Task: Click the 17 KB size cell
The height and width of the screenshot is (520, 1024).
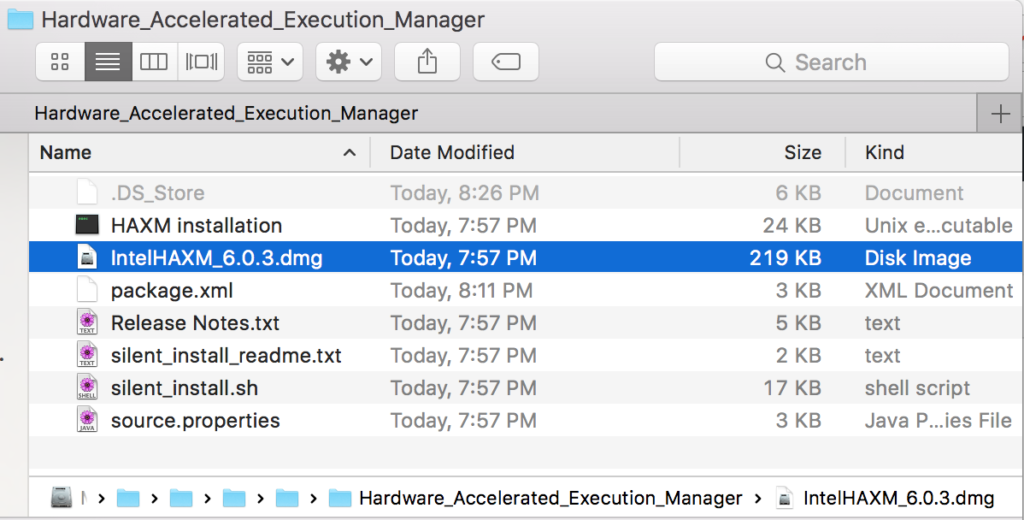Action: pos(792,389)
